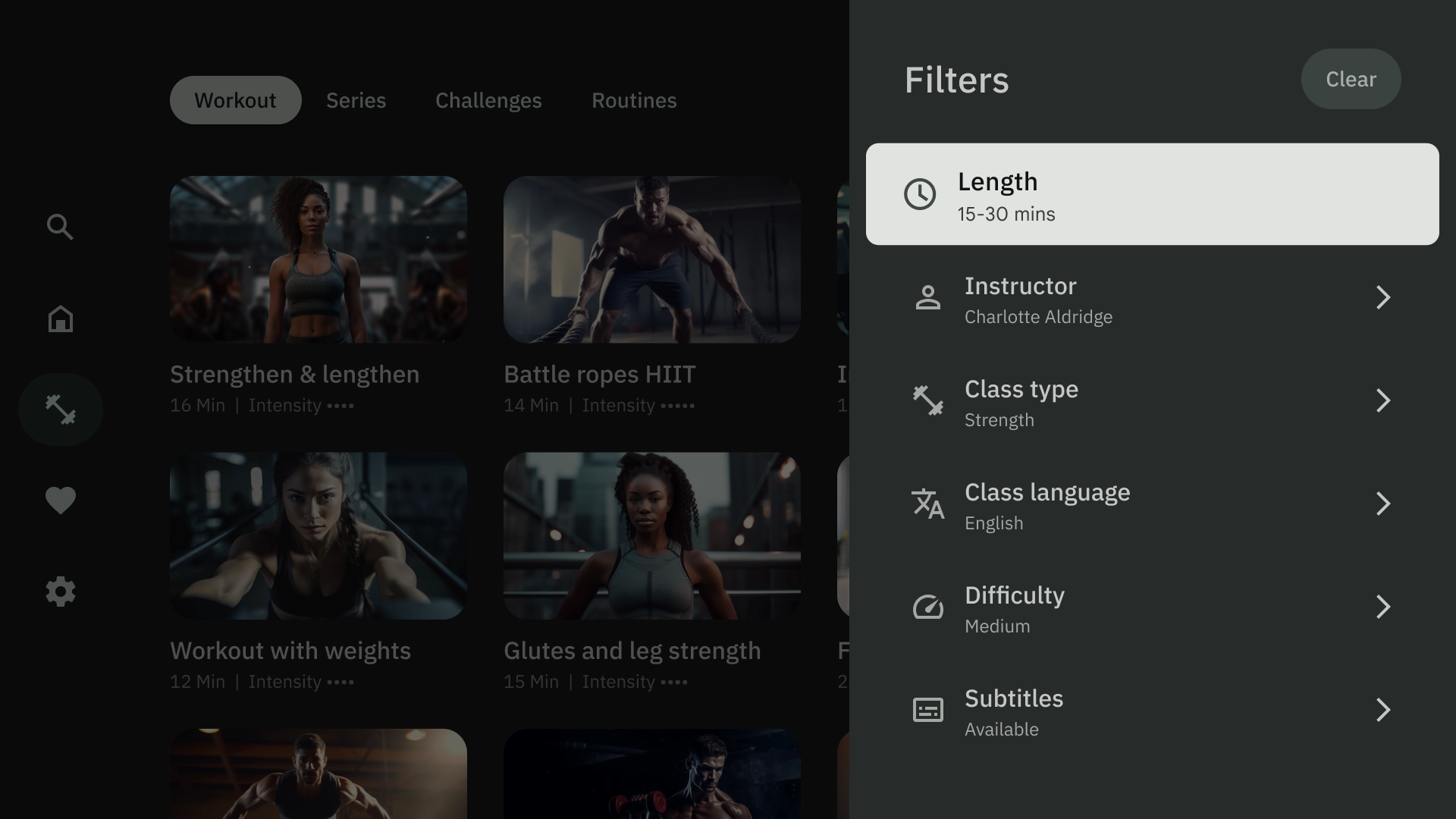
Task: Select the clock icon for Length filter
Action: click(x=920, y=194)
